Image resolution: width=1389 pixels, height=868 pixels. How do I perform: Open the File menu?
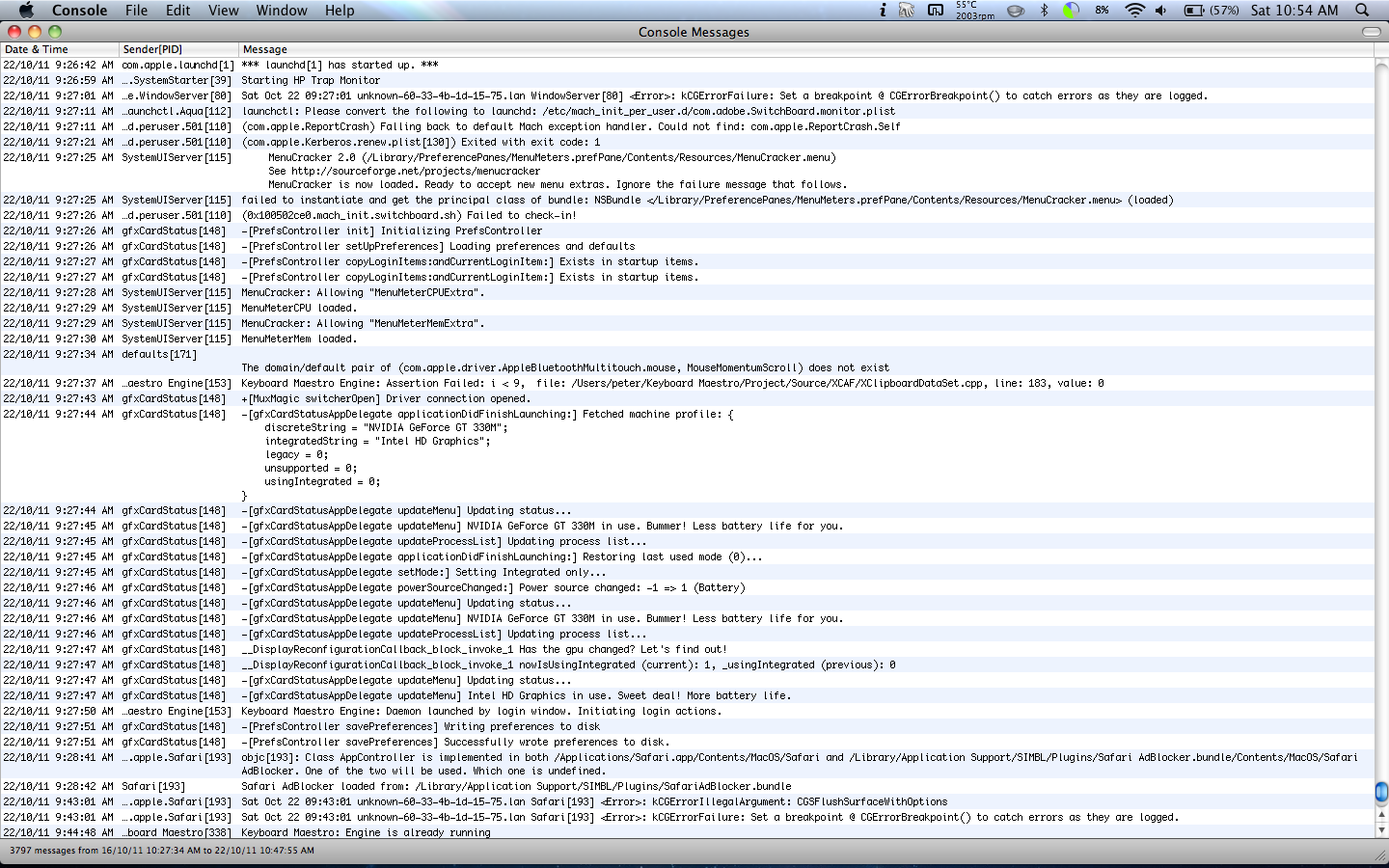point(136,11)
